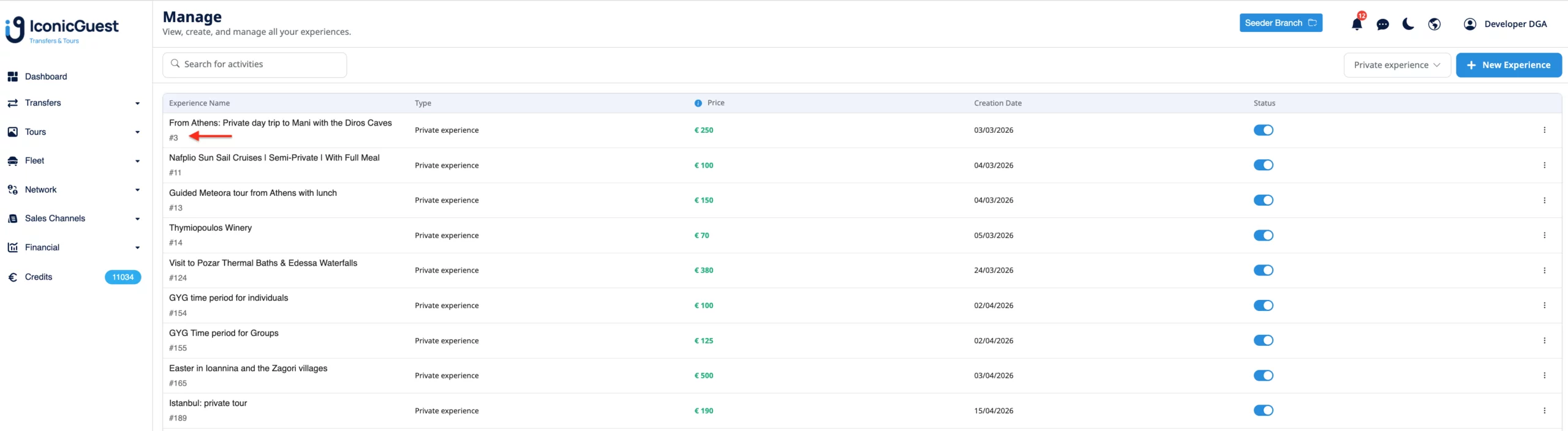Switch off Thymiopoulos Winery status

1263,235
